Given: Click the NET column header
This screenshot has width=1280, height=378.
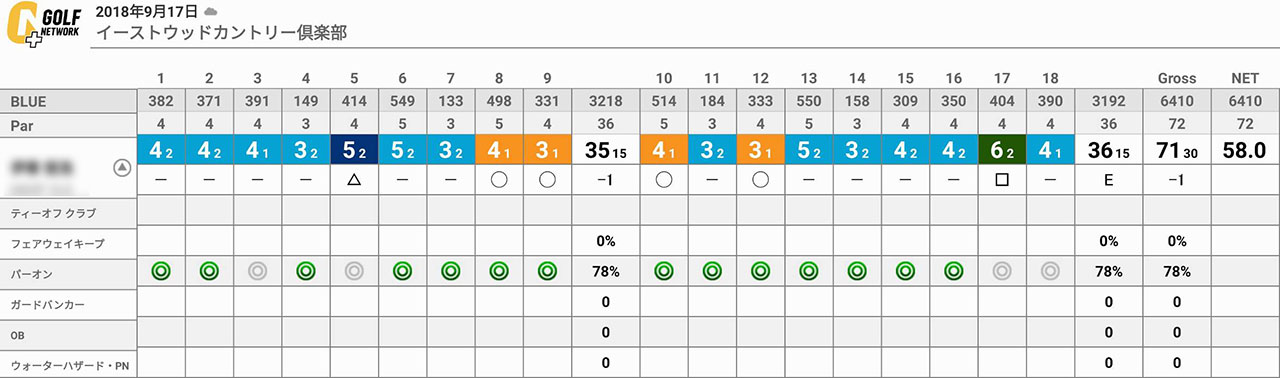Looking at the screenshot, I should (x=1245, y=78).
